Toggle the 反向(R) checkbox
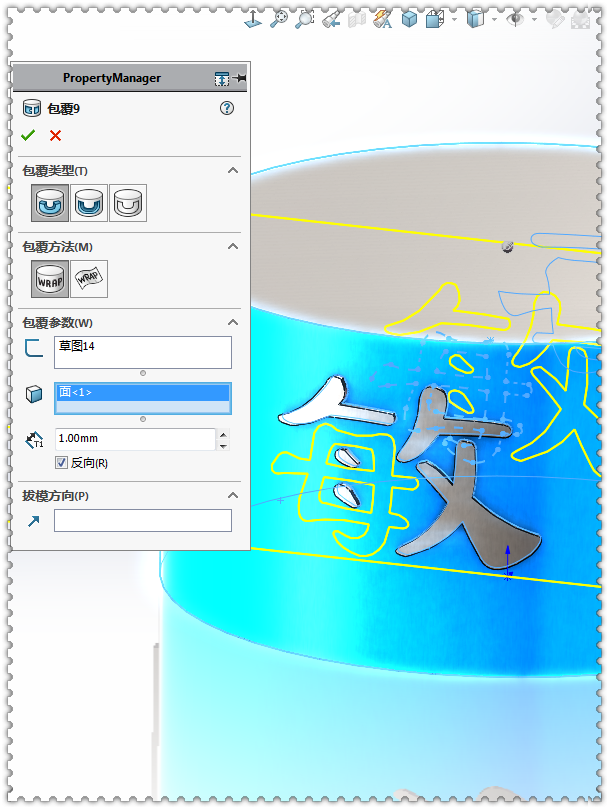This screenshot has width=609, height=809. click(x=61, y=463)
